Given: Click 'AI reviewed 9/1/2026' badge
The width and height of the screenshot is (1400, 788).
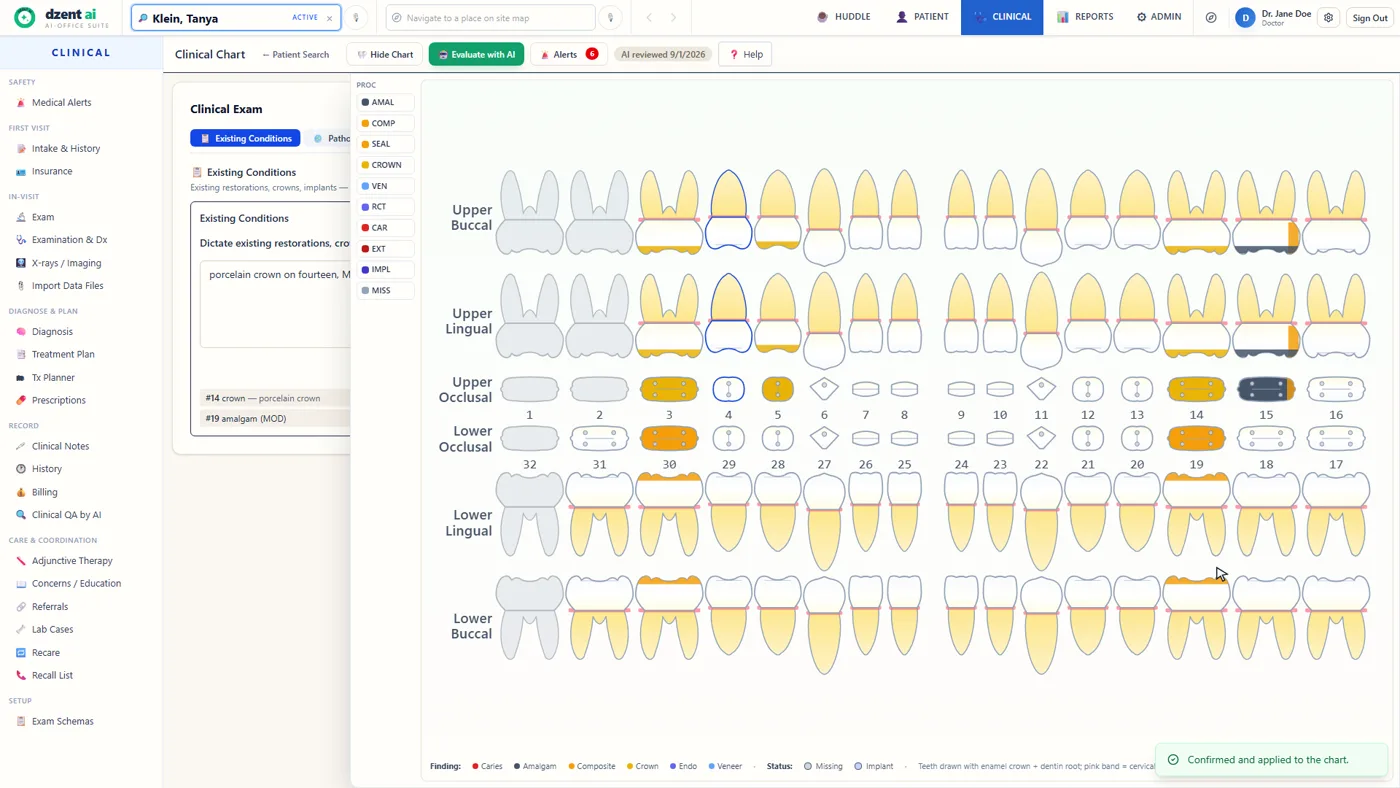Looking at the screenshot, I should pos(663,54).
